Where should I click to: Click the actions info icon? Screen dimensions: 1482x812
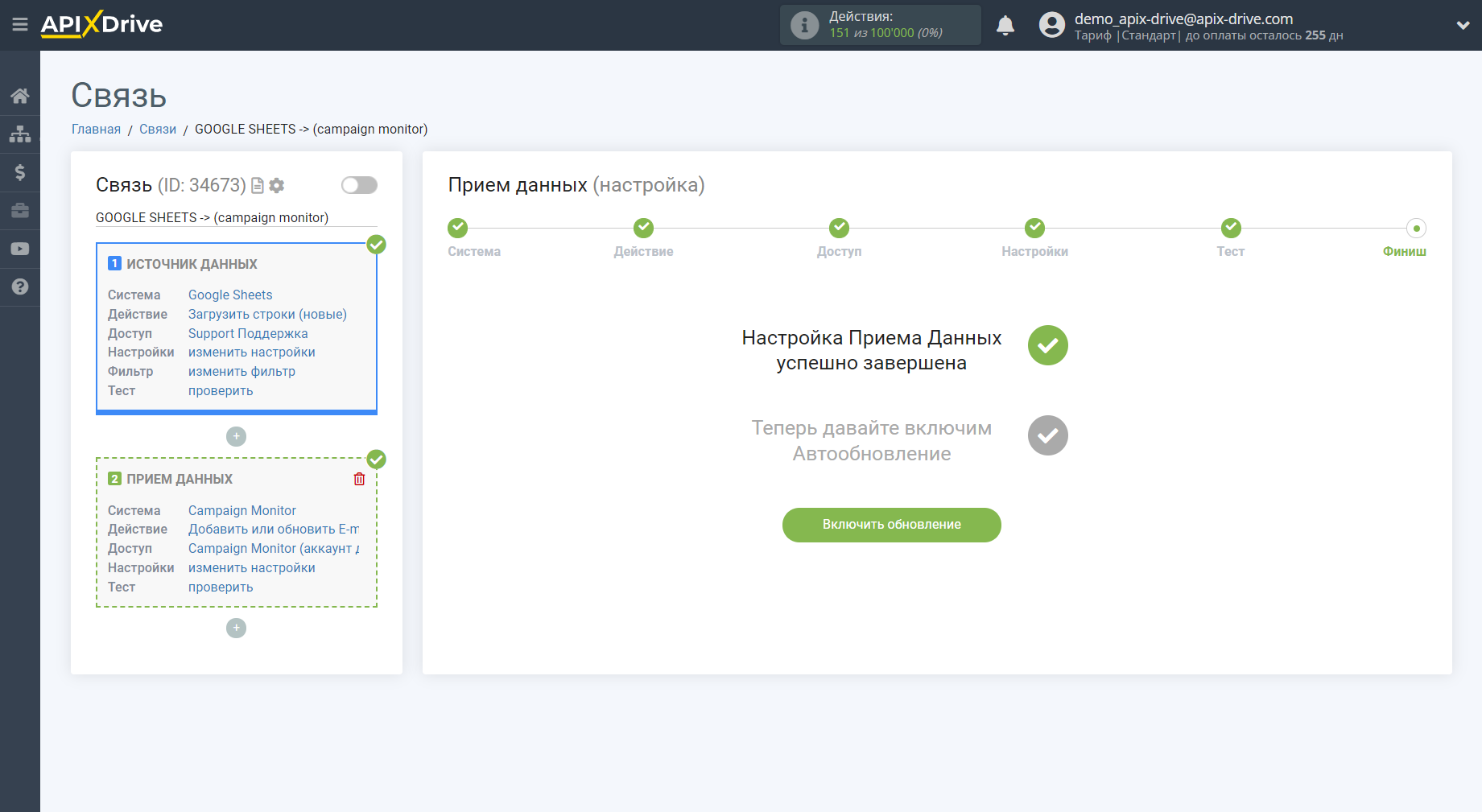pos(804,25)
